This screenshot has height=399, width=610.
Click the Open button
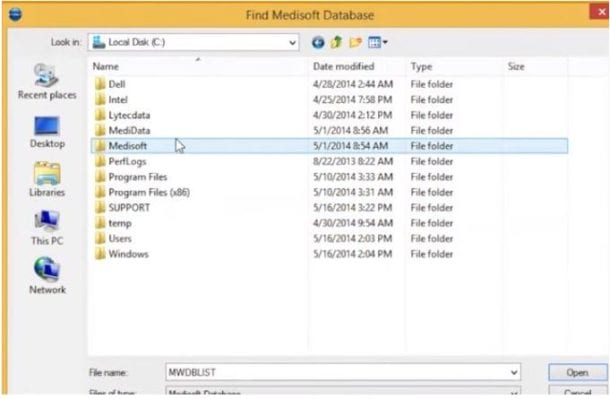coord(577,373)
